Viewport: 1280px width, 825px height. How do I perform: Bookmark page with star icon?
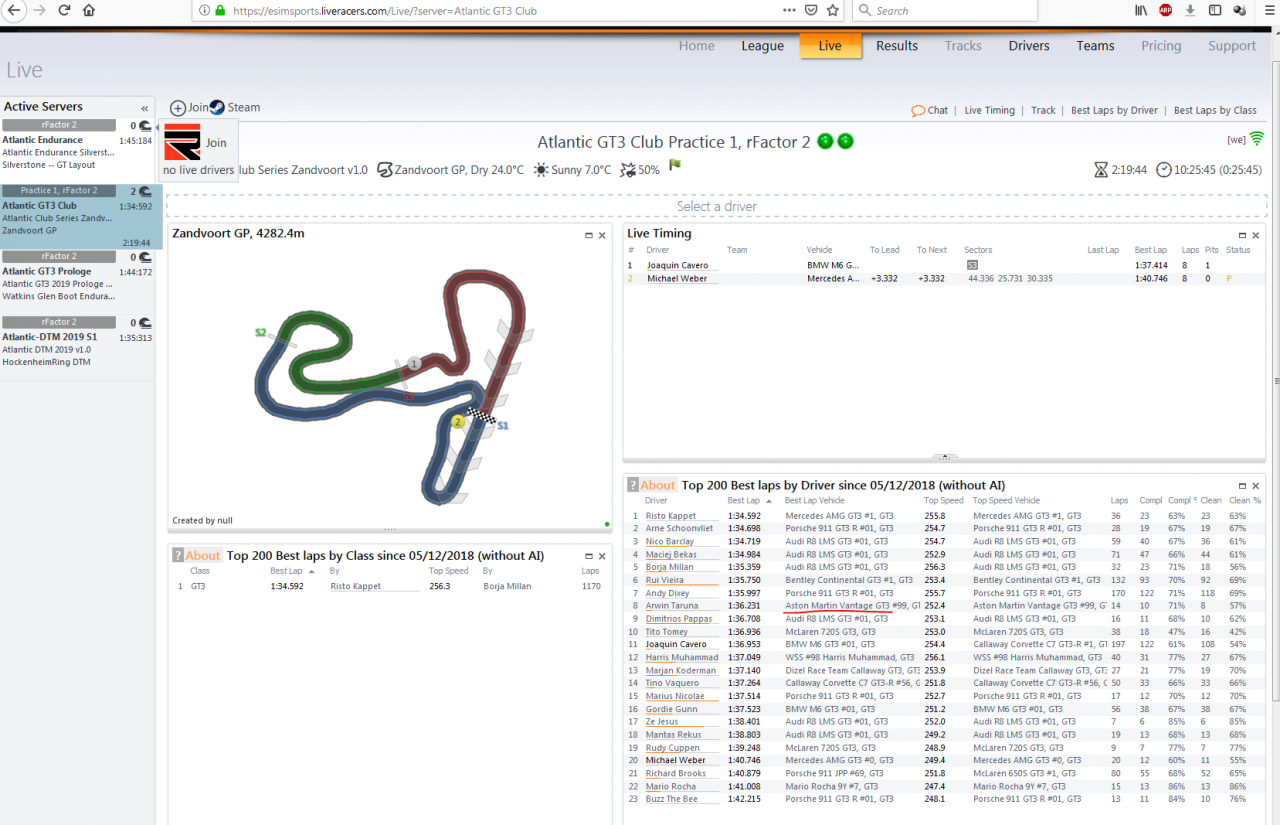[x=833, y=10]
